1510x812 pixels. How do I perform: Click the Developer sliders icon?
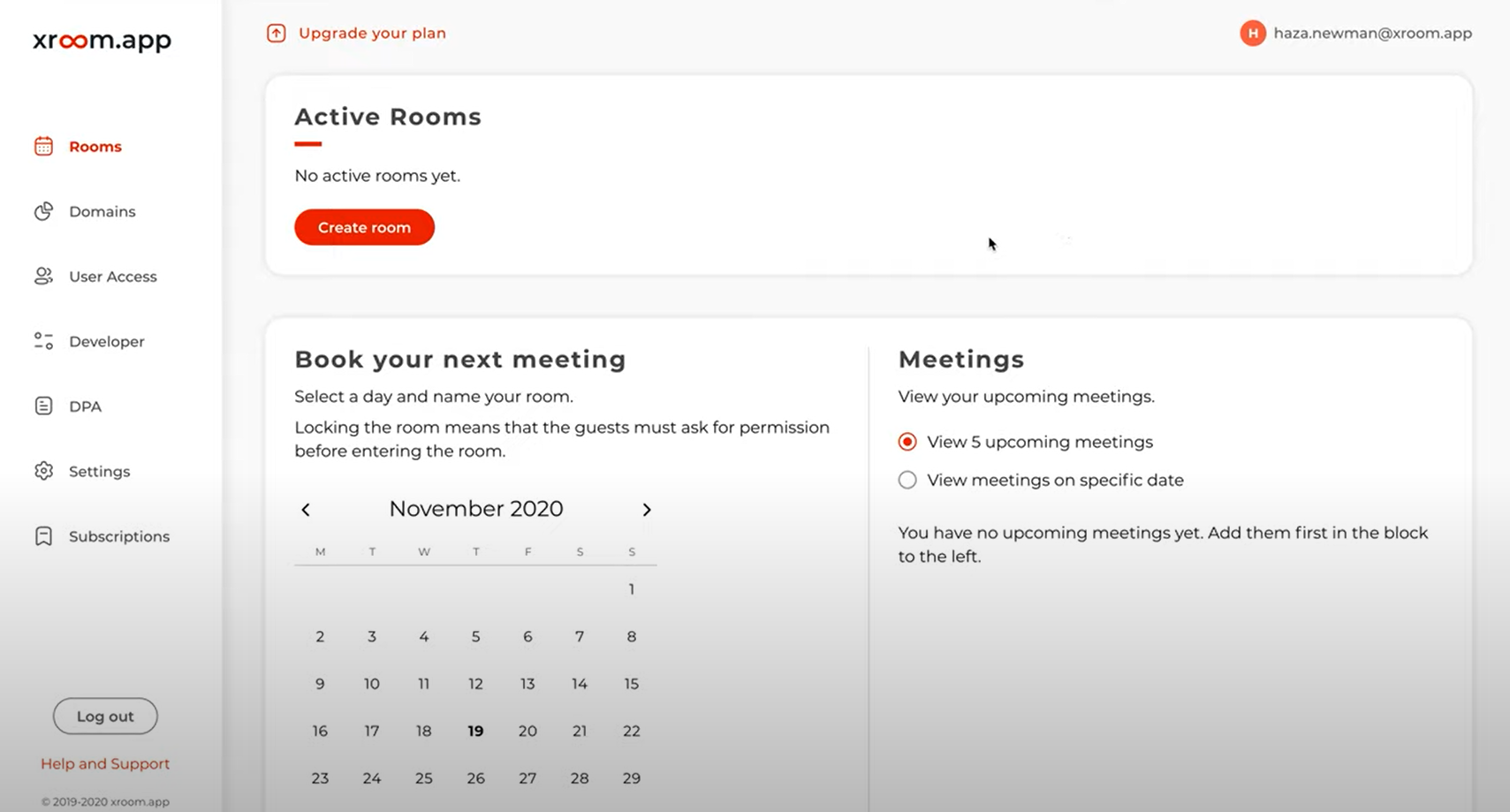click(x=43, y=341)
